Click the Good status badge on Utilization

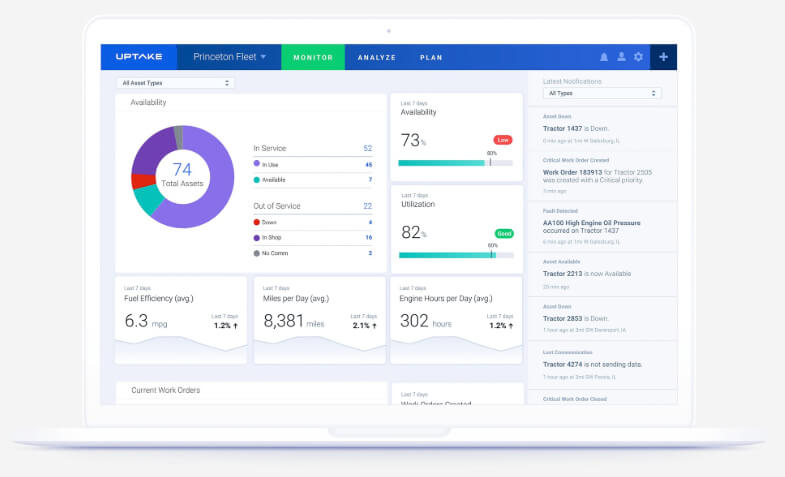(x=504, y=234)
